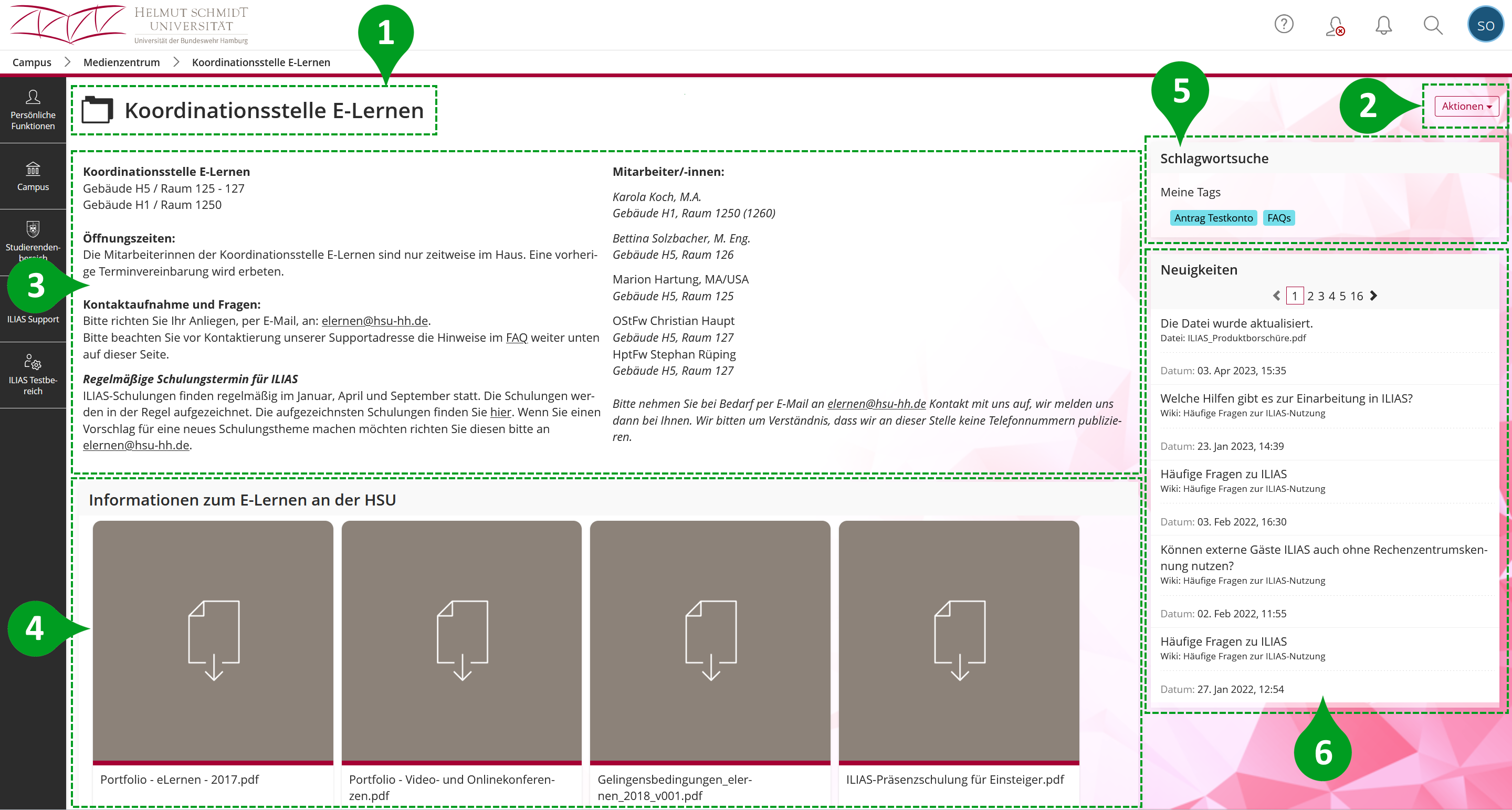Click the notifications bell icon

[1383, 25]
